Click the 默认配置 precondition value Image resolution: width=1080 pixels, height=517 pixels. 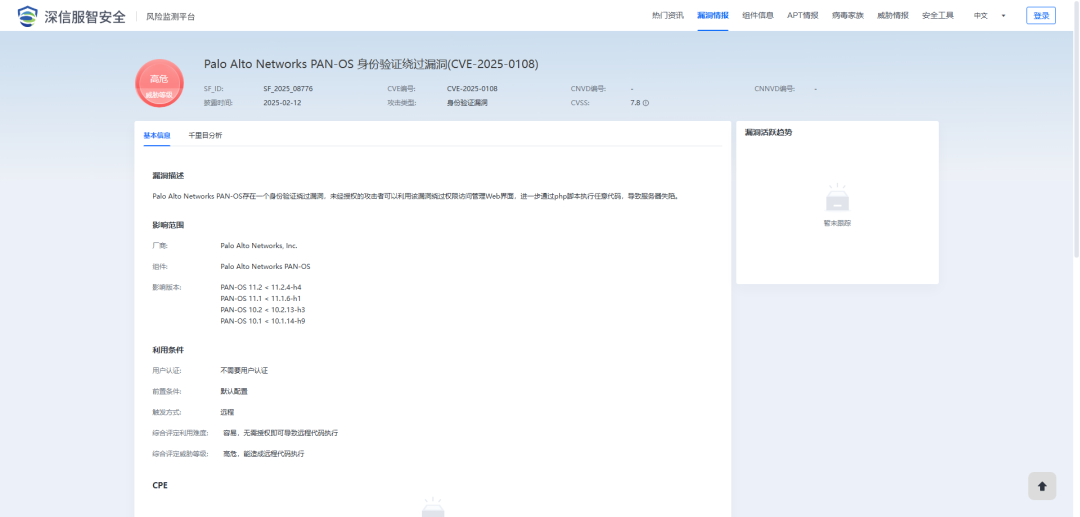[233, 391]
